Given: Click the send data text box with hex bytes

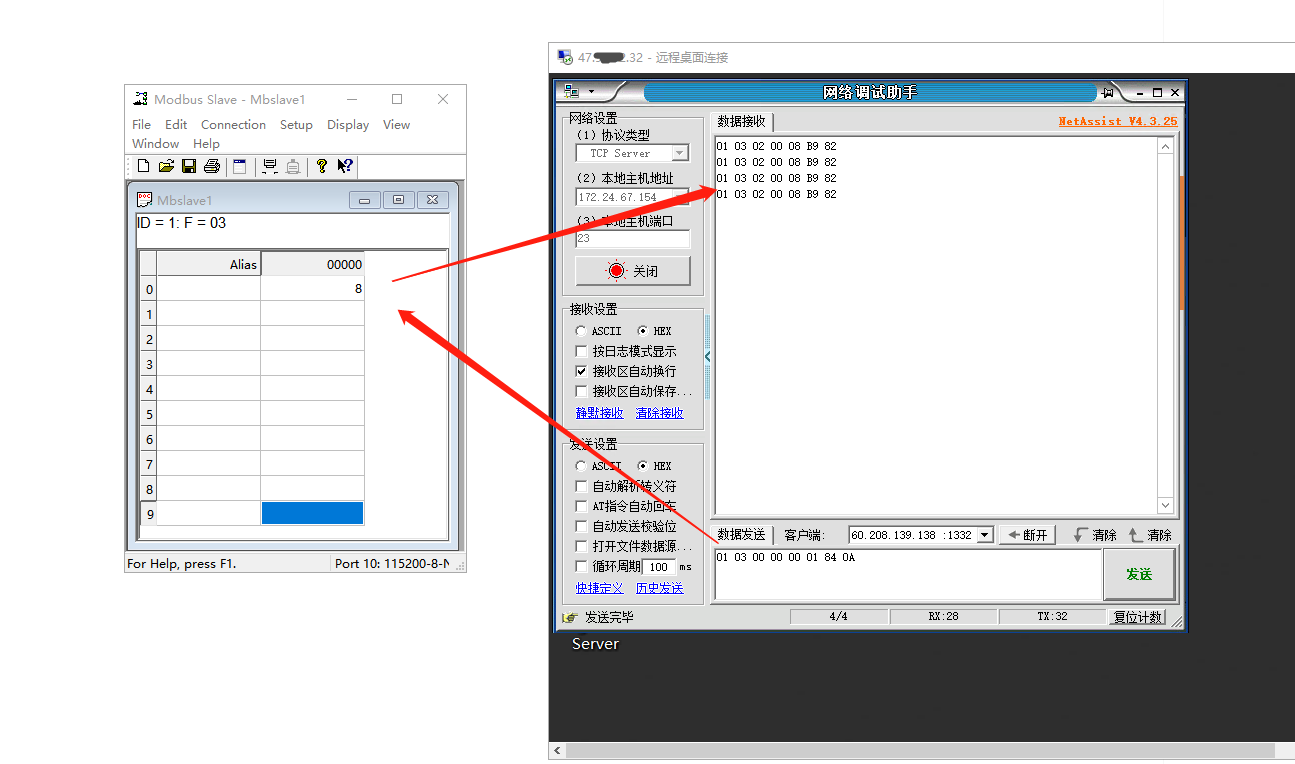Looking at the screenshot, I should (908, 575).
